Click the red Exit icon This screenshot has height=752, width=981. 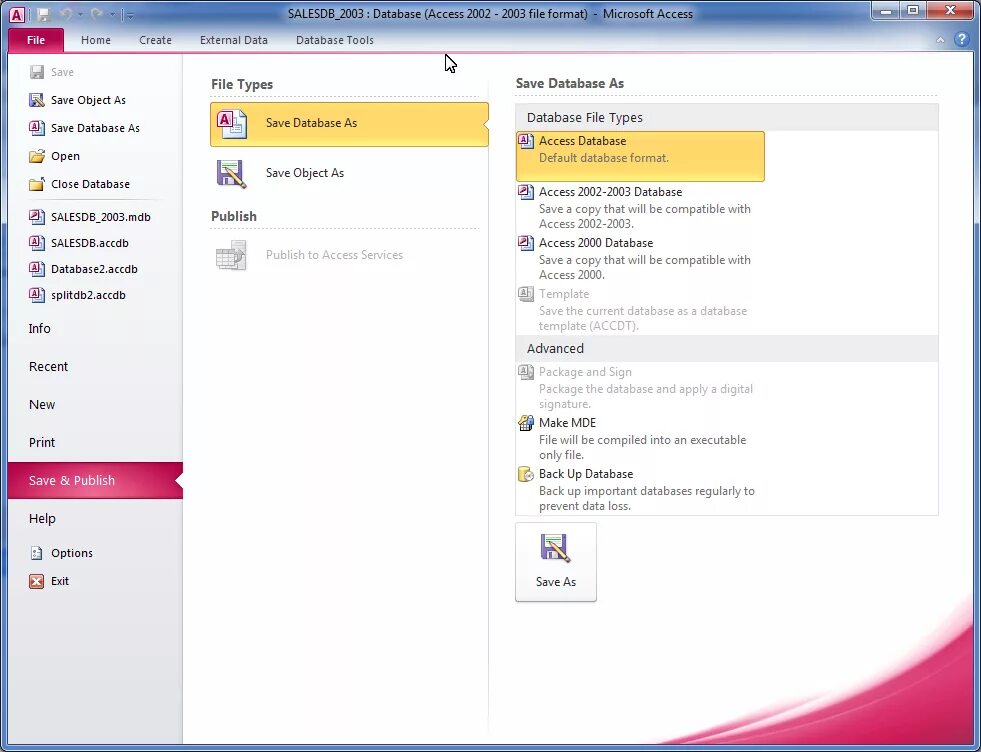point(37,581)
